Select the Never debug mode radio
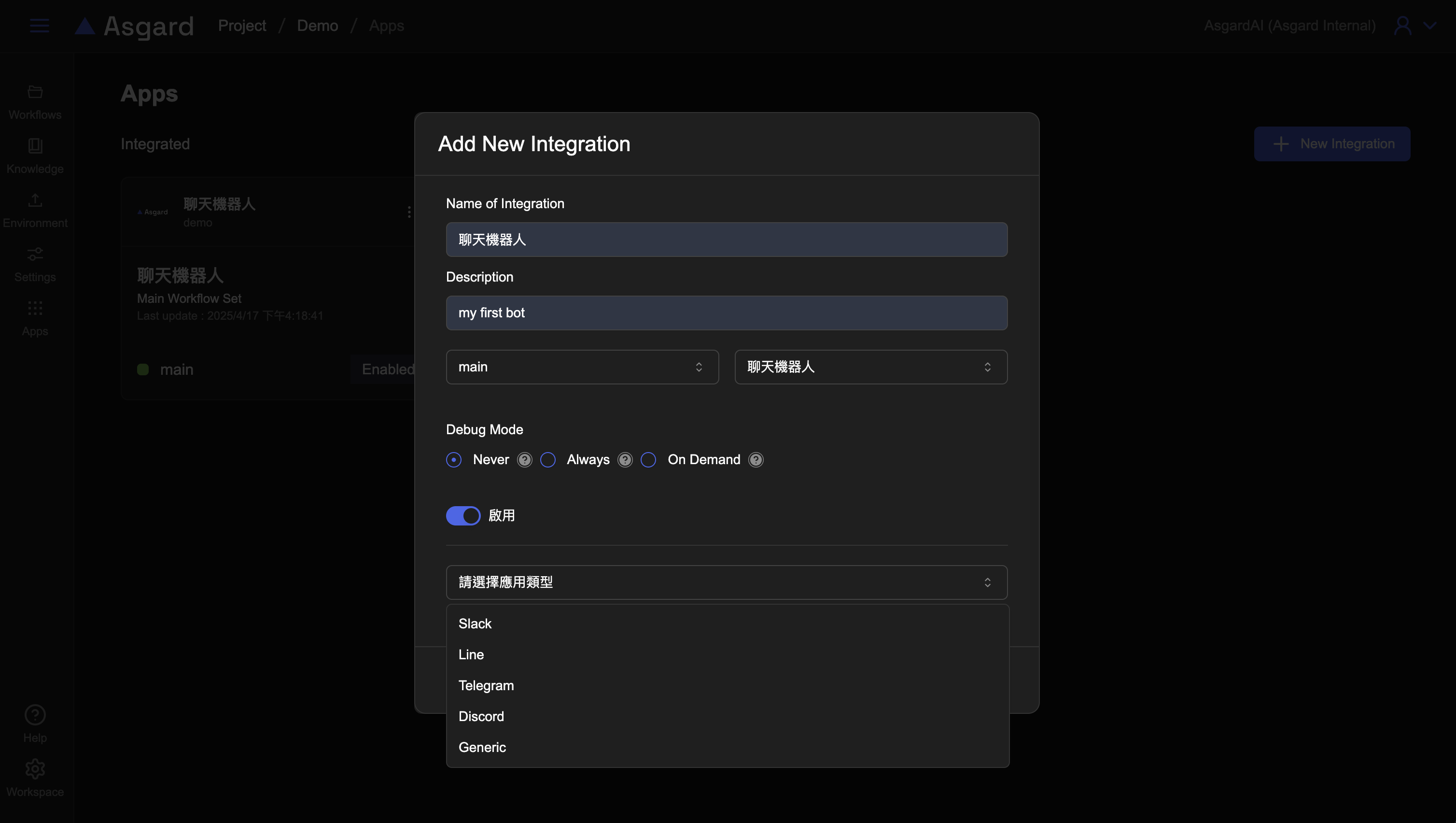 [454, 460]
